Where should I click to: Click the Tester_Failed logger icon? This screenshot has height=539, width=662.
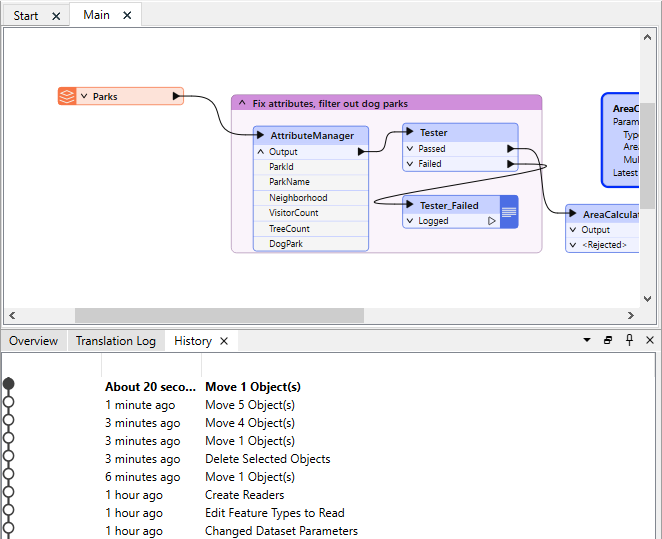point(509,212)
